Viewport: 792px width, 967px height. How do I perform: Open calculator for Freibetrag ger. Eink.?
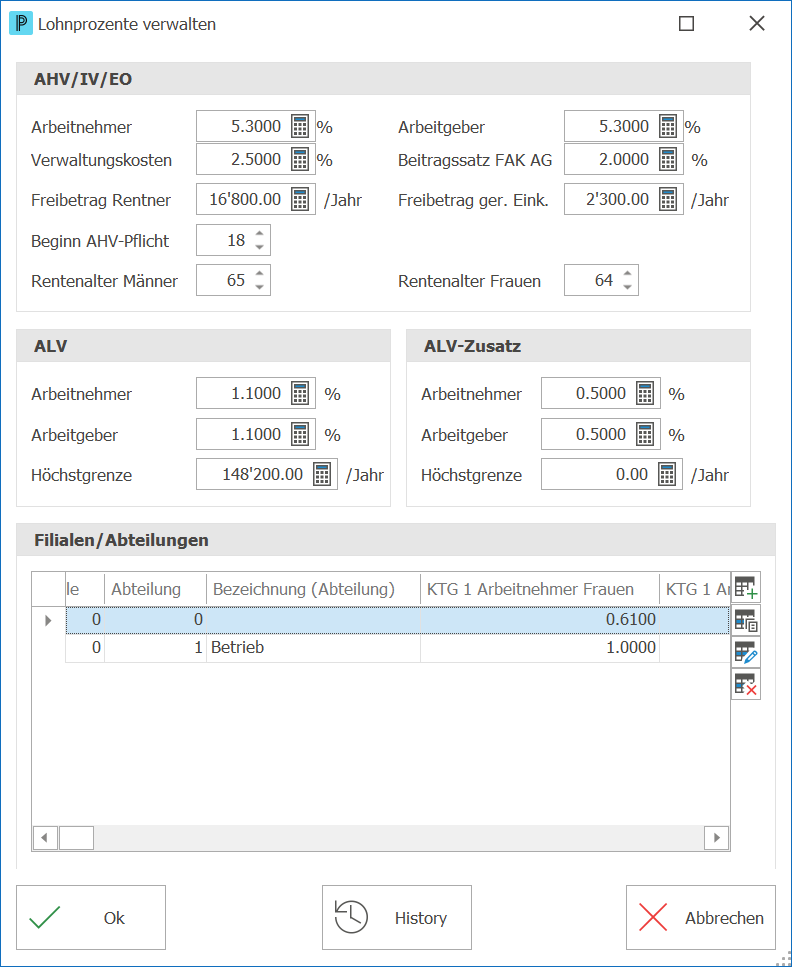coord(668,199)
